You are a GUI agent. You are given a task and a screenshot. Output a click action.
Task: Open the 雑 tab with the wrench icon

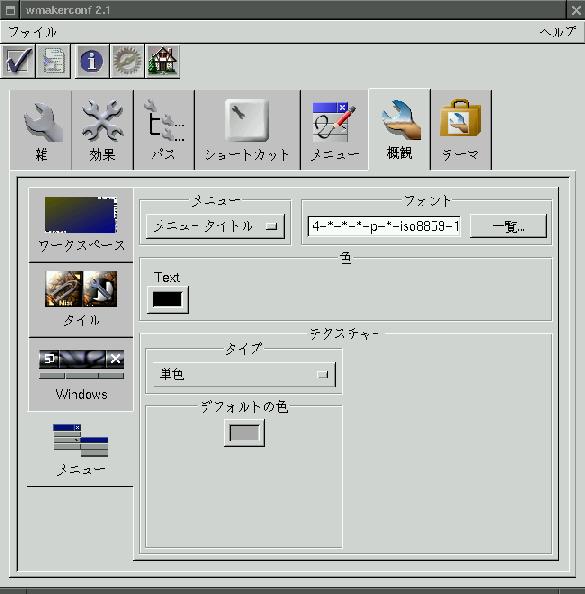(x=41, y=130)
